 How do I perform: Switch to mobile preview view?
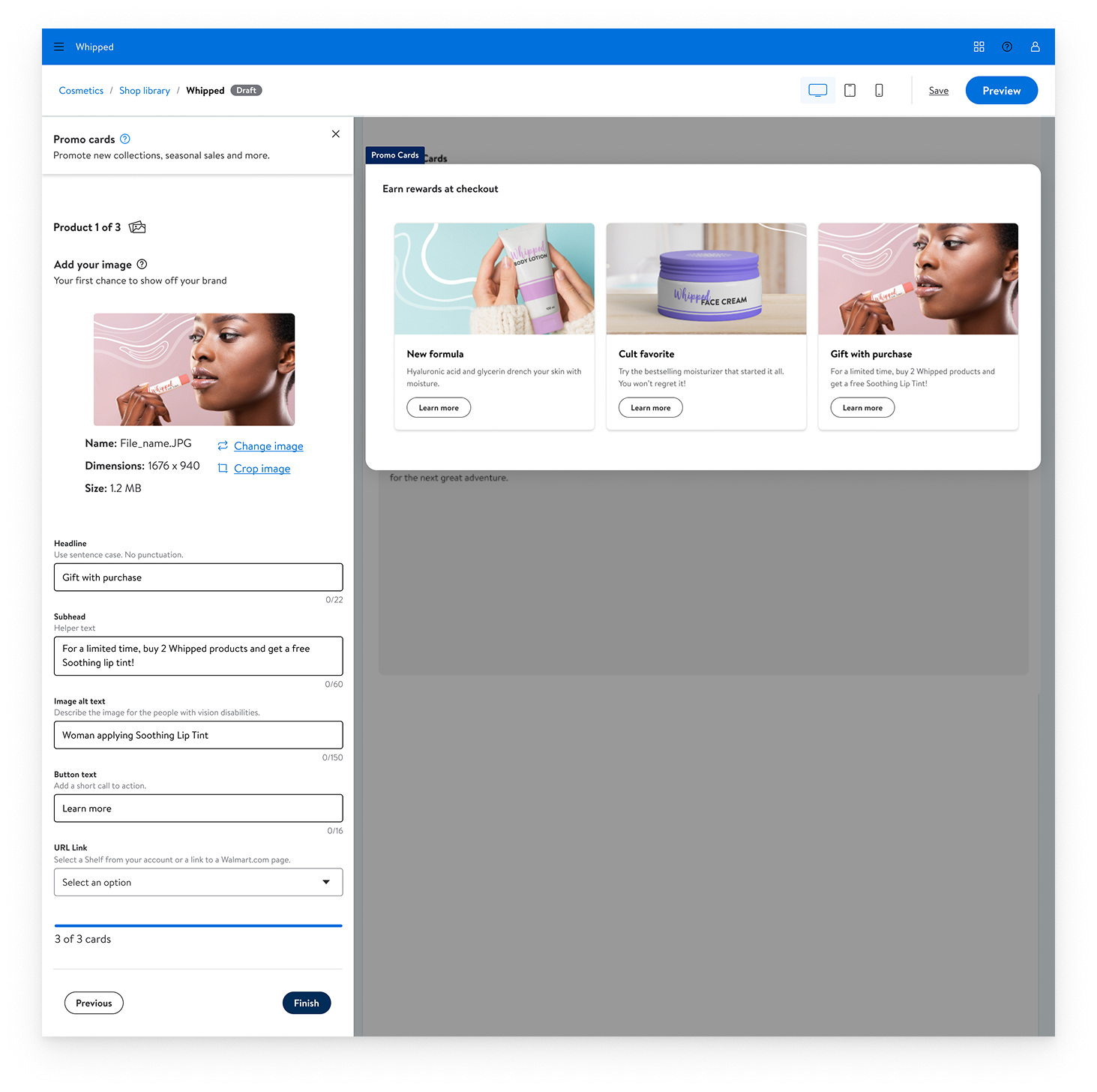(x=879, y=91)
